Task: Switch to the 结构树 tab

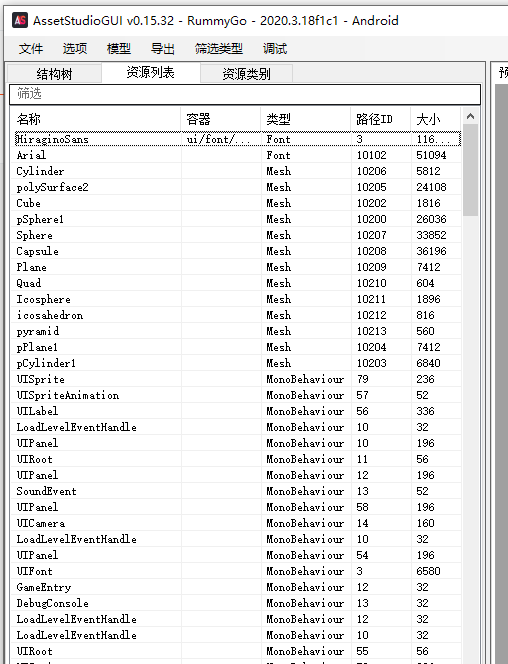Action: pos(54,74)
